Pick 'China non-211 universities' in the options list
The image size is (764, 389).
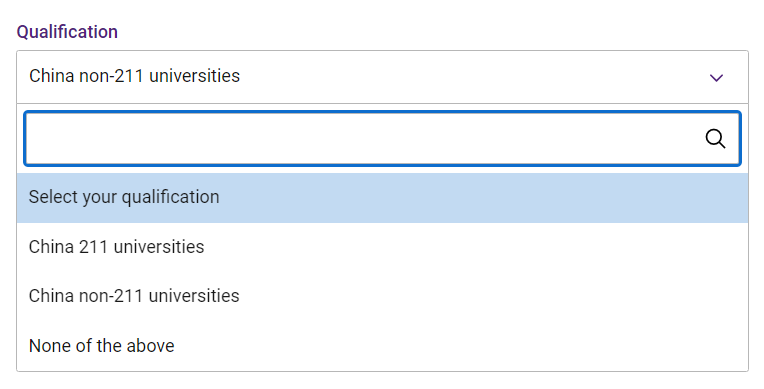pyautogui.click(x=382, y=296)
